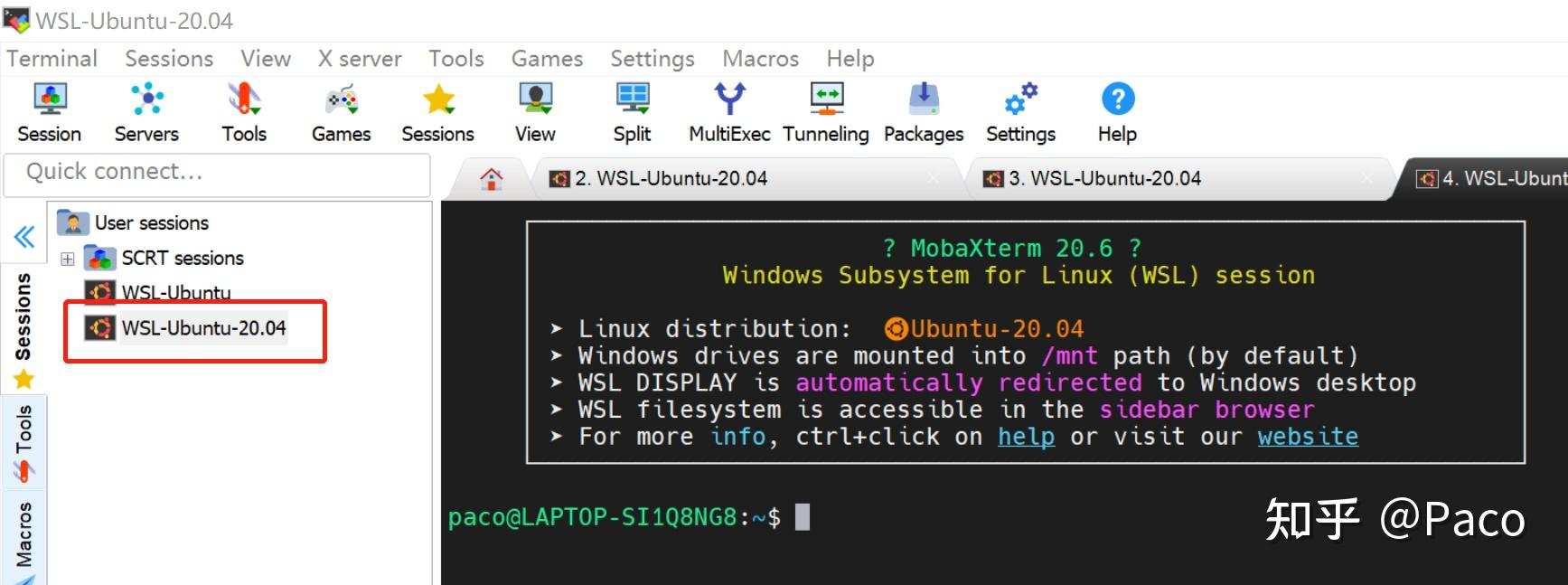Expand the SCRT sessions tree node
This screenshot has height=585, width=1568.
(68, 259)
